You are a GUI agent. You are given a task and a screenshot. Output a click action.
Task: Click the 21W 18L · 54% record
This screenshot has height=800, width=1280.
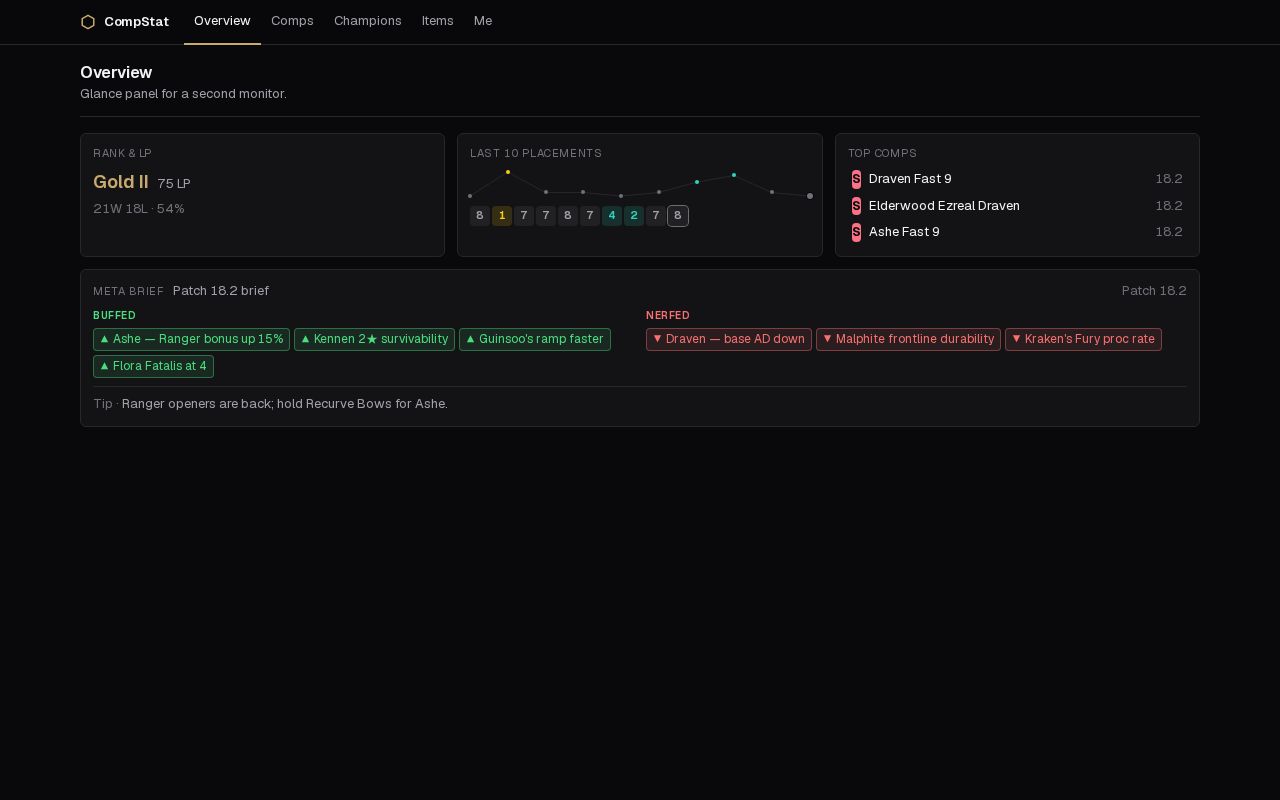[x=139, y=209]
